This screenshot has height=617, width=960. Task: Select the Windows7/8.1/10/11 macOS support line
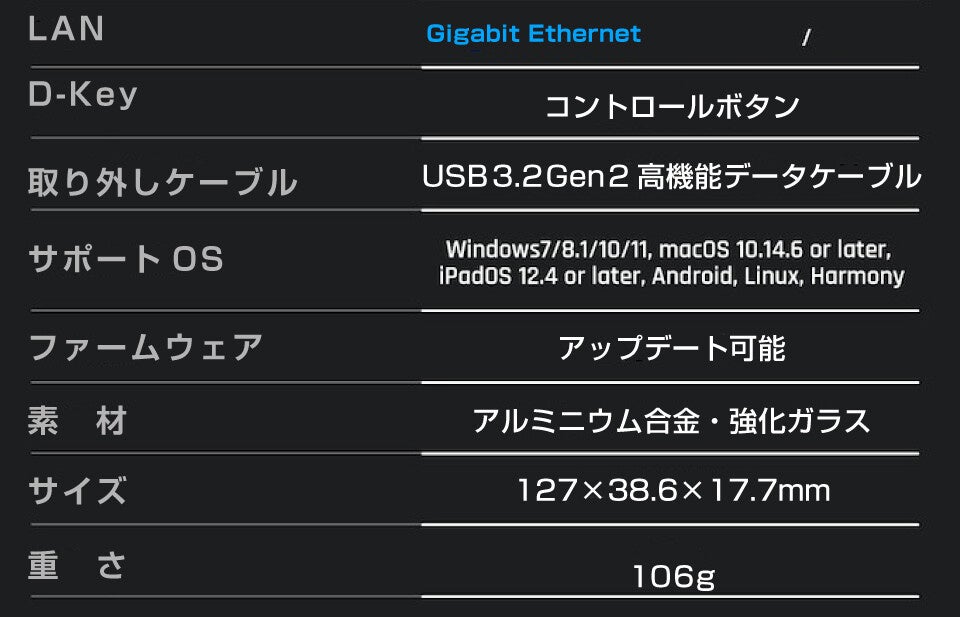669,249
